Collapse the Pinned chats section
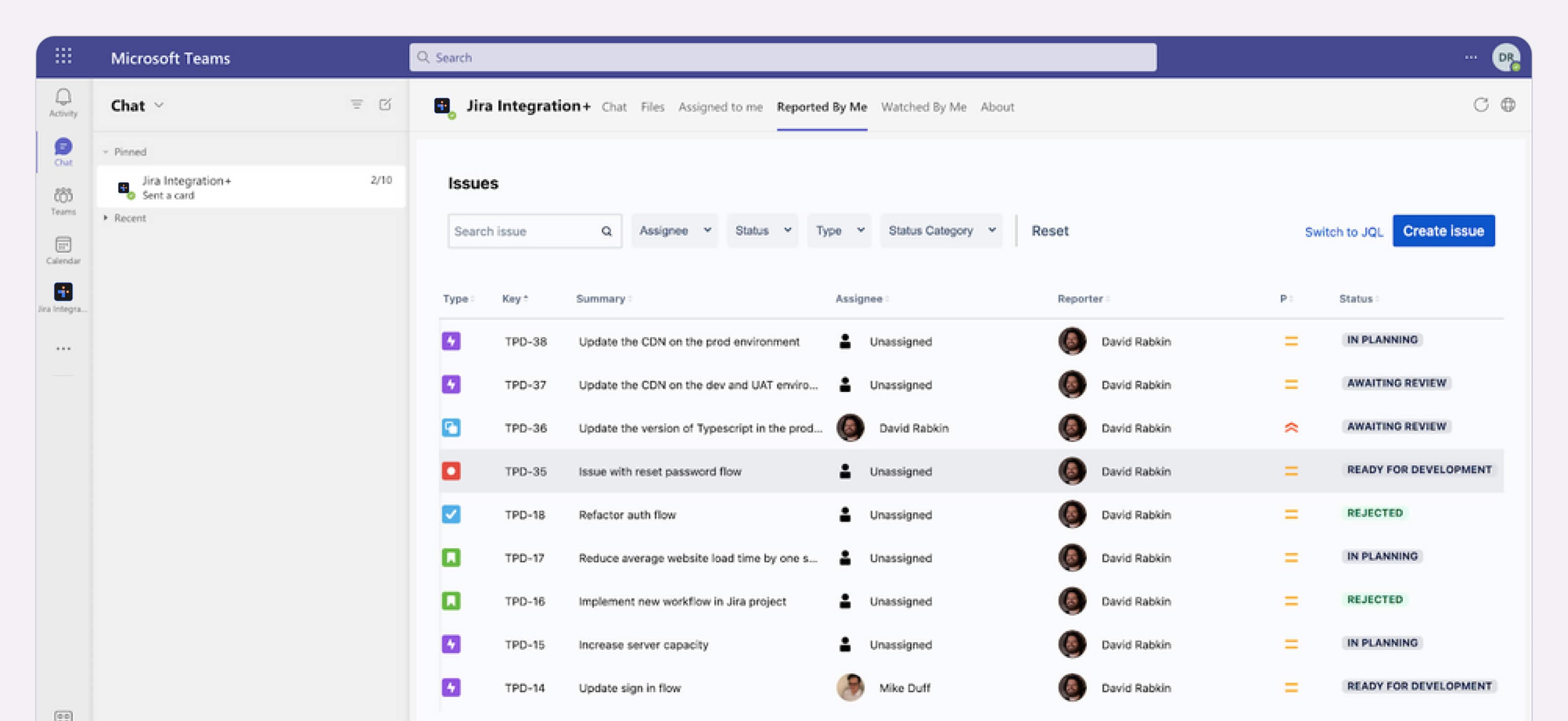Image resolution: width=1568 pixels, height=721 pixels. 125,151
